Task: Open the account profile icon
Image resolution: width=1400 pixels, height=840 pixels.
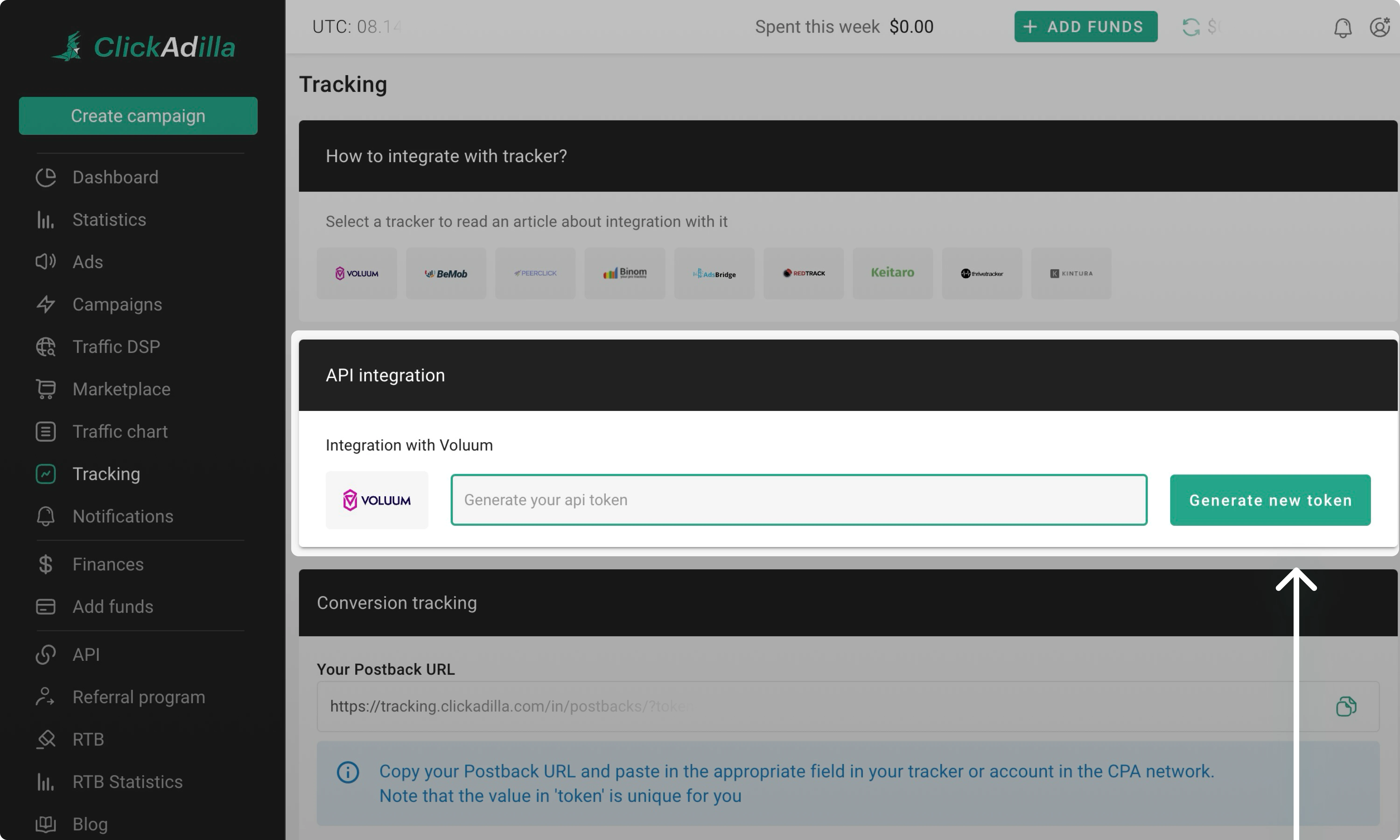Action: 1381,27
